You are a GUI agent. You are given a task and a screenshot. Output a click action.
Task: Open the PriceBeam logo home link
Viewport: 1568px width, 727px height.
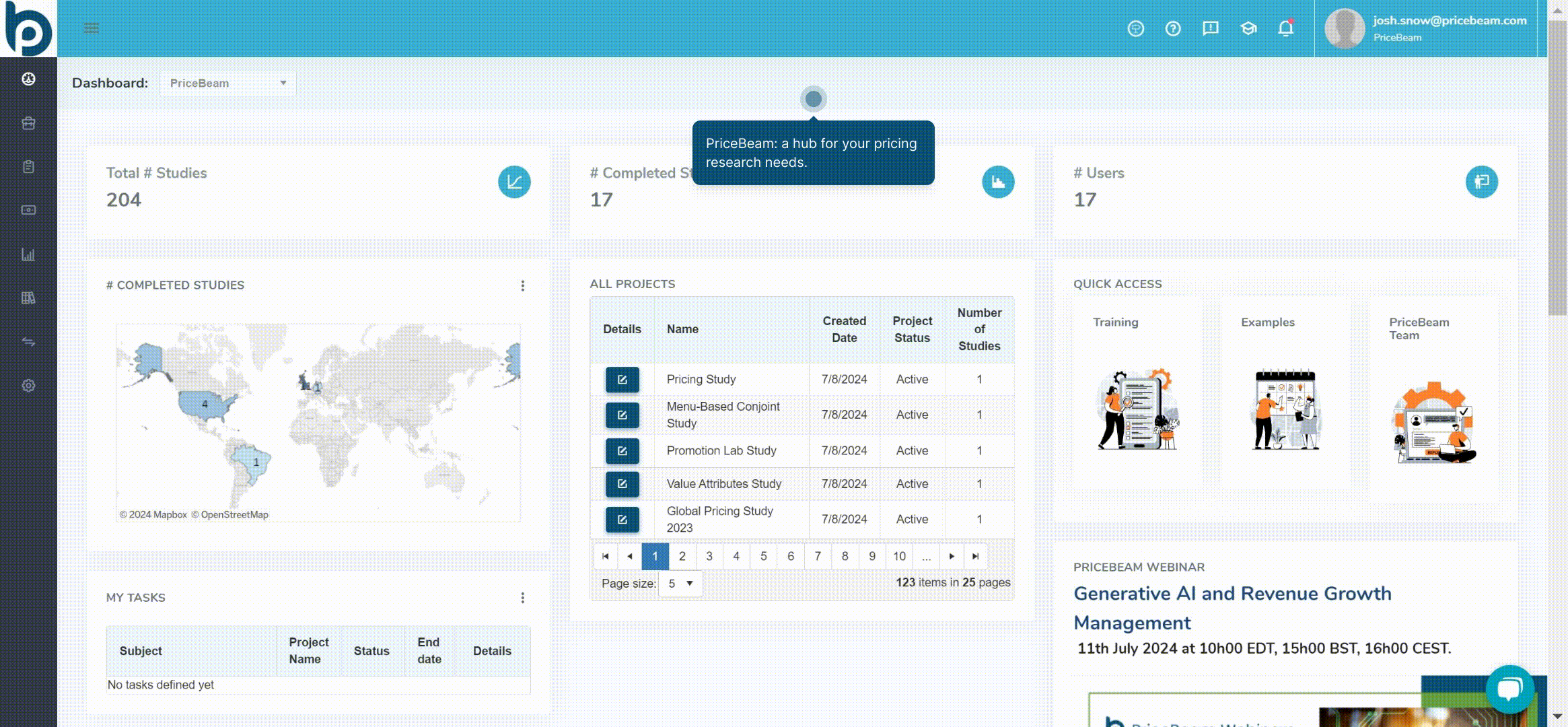(28, 28)
